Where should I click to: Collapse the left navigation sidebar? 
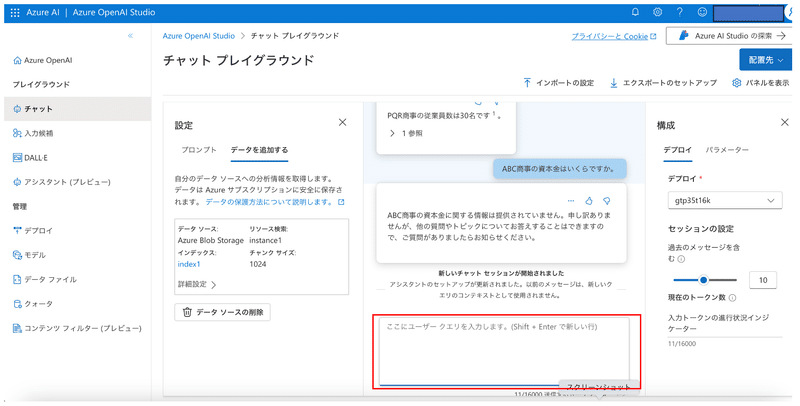[x=131, y=36]
